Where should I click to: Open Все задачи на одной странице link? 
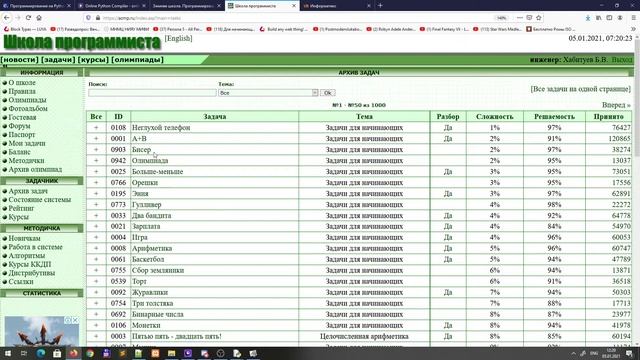point(580,89)
